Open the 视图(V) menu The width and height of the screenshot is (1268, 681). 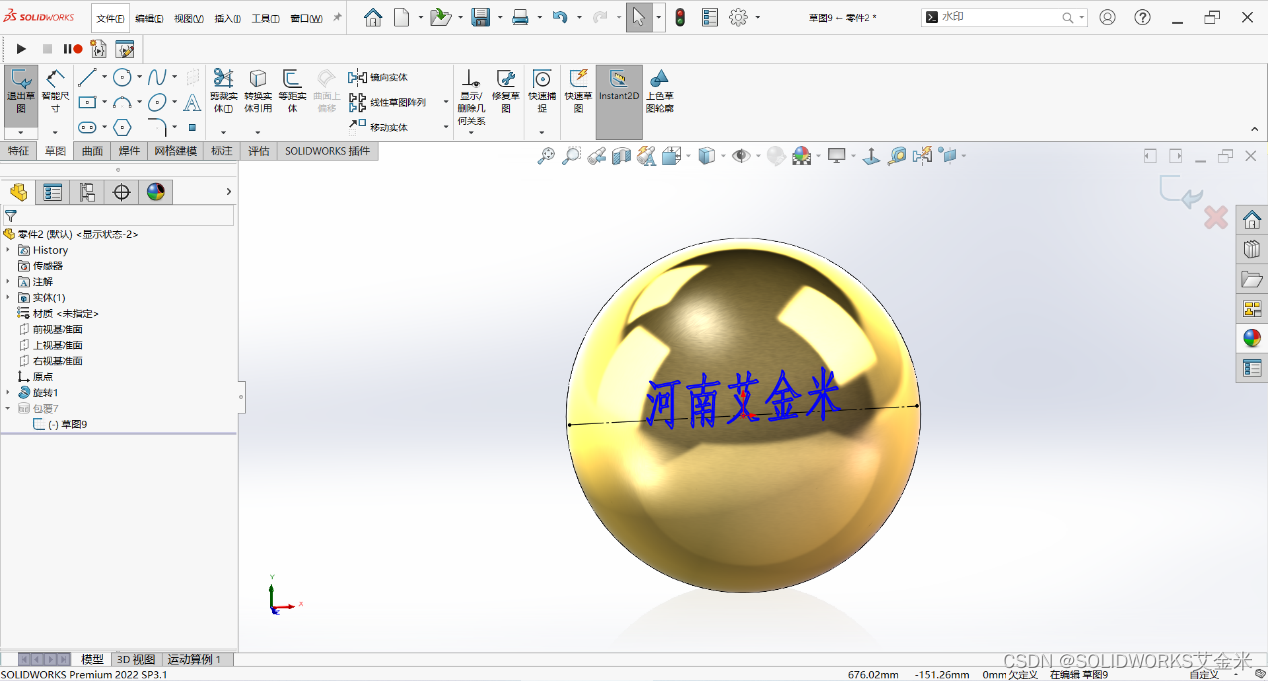[189, 18]
